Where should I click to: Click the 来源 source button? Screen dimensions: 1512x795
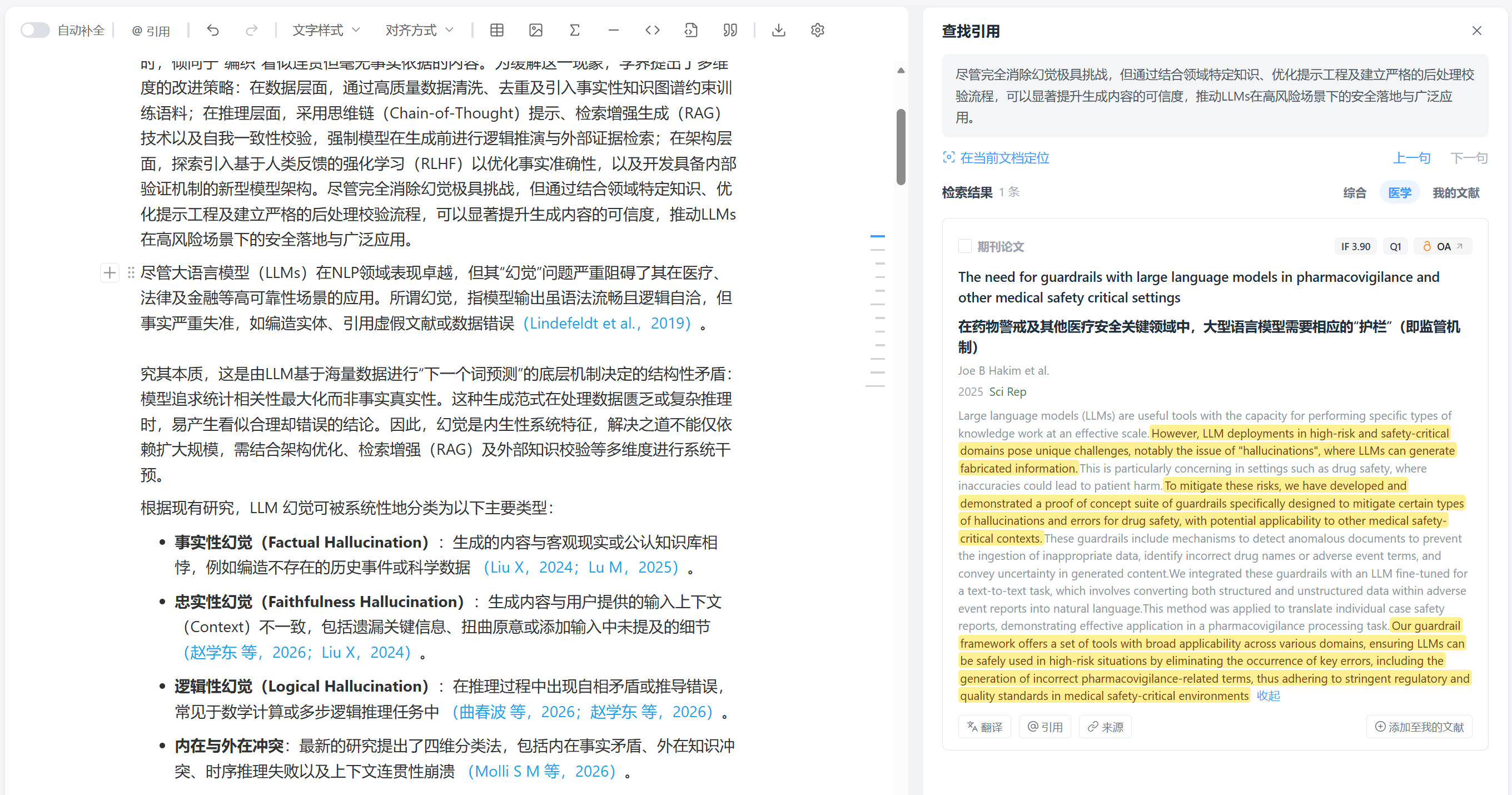[1105, 727]
